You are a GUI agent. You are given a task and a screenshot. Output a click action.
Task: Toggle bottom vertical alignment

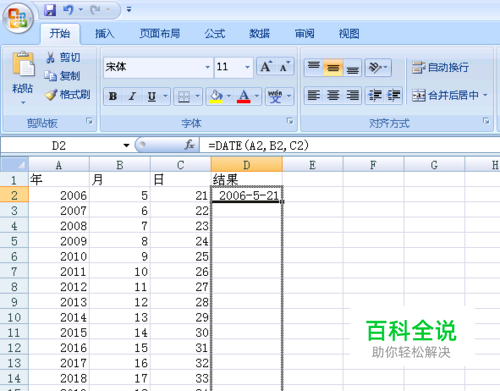click(352, 67)
